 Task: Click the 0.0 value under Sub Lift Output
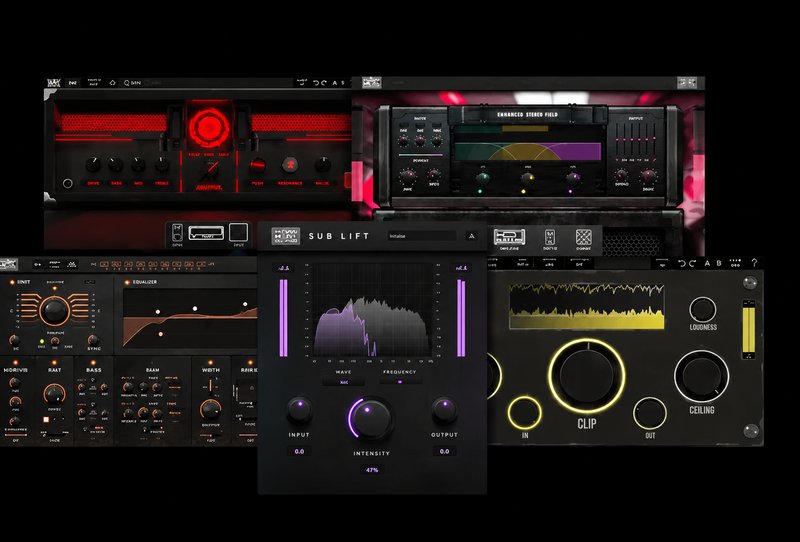tap(444, 452)
